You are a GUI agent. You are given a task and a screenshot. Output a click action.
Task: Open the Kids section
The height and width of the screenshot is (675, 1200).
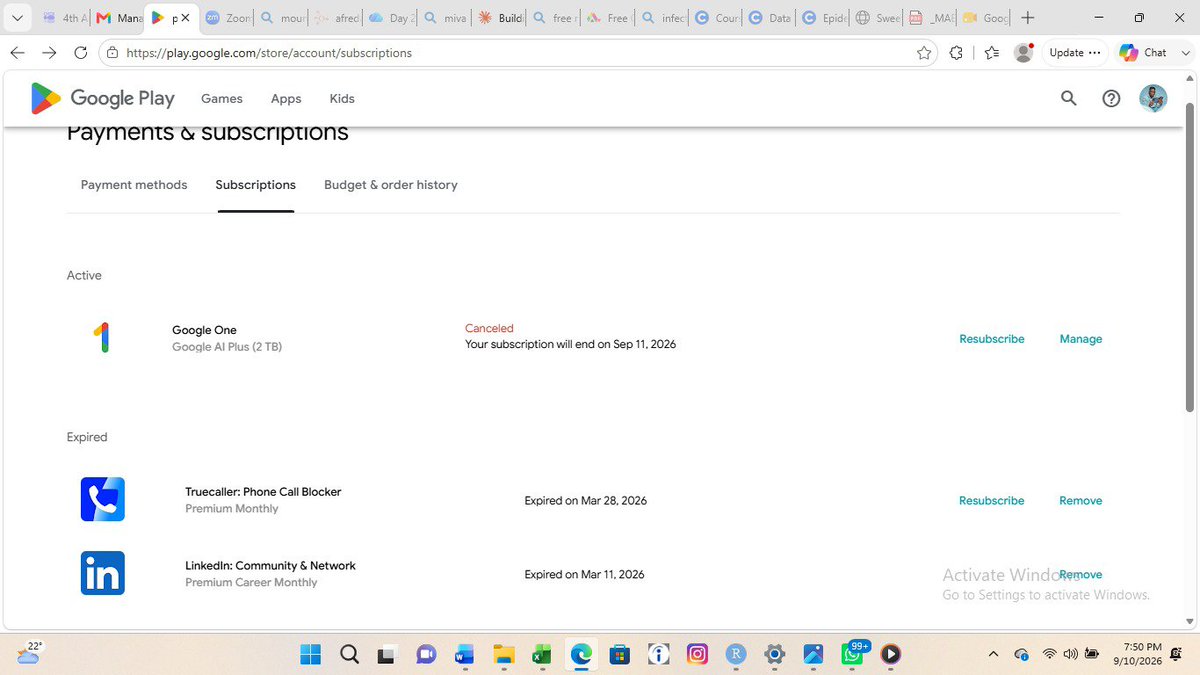pyautogui.click(x=342, y=98)
